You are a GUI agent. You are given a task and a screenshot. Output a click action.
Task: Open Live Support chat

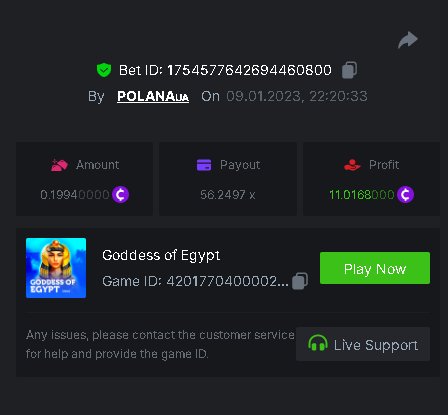pyautogui.click(x=363, y=344)
